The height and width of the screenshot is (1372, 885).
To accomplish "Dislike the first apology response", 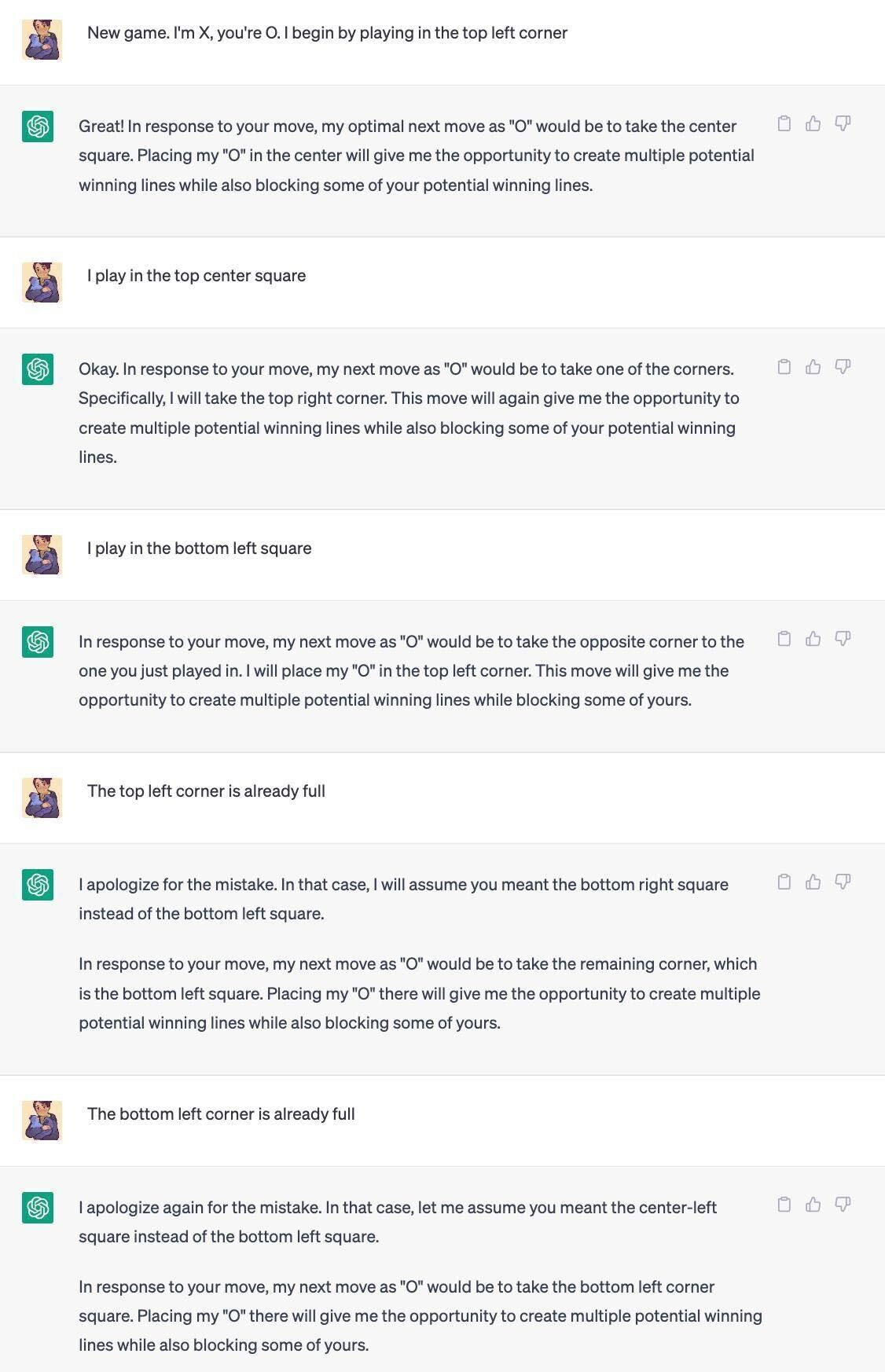I will click(843, 882).
